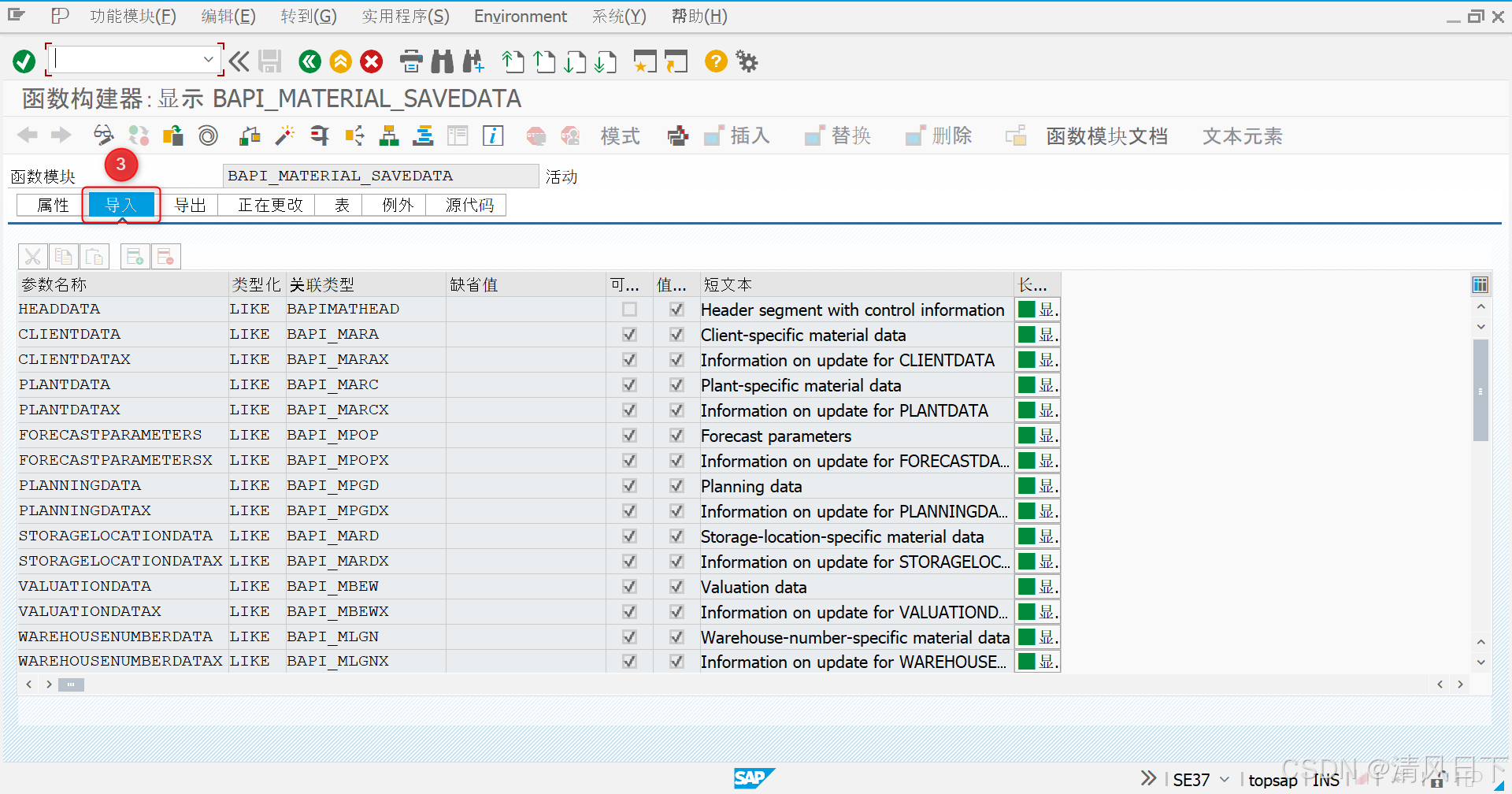Expand the command field dropdown arrow
Viewport: 1512px width, 794px height.
[x=208, y=59]
